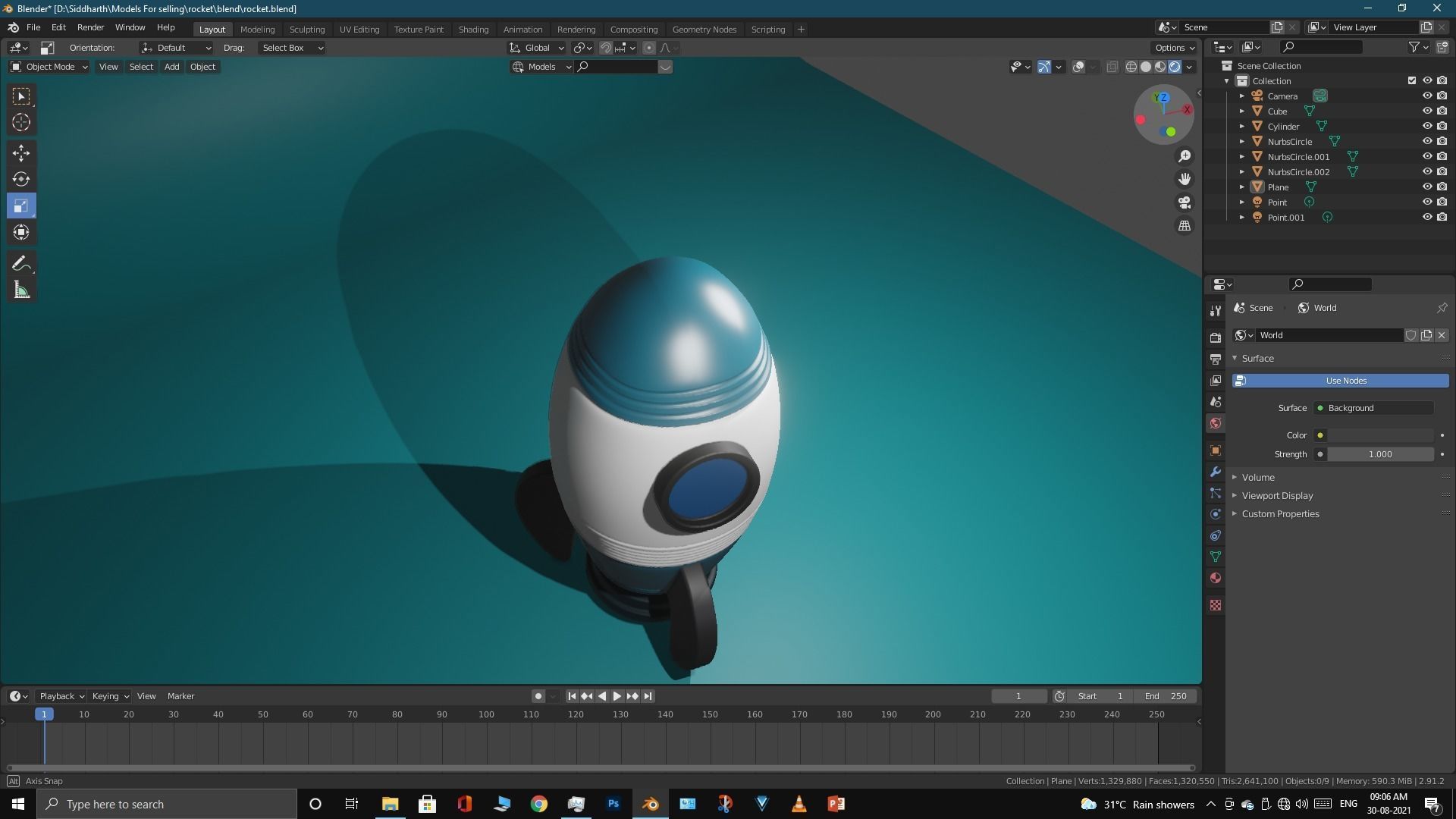Select the Rotate tool

point(21,179)
